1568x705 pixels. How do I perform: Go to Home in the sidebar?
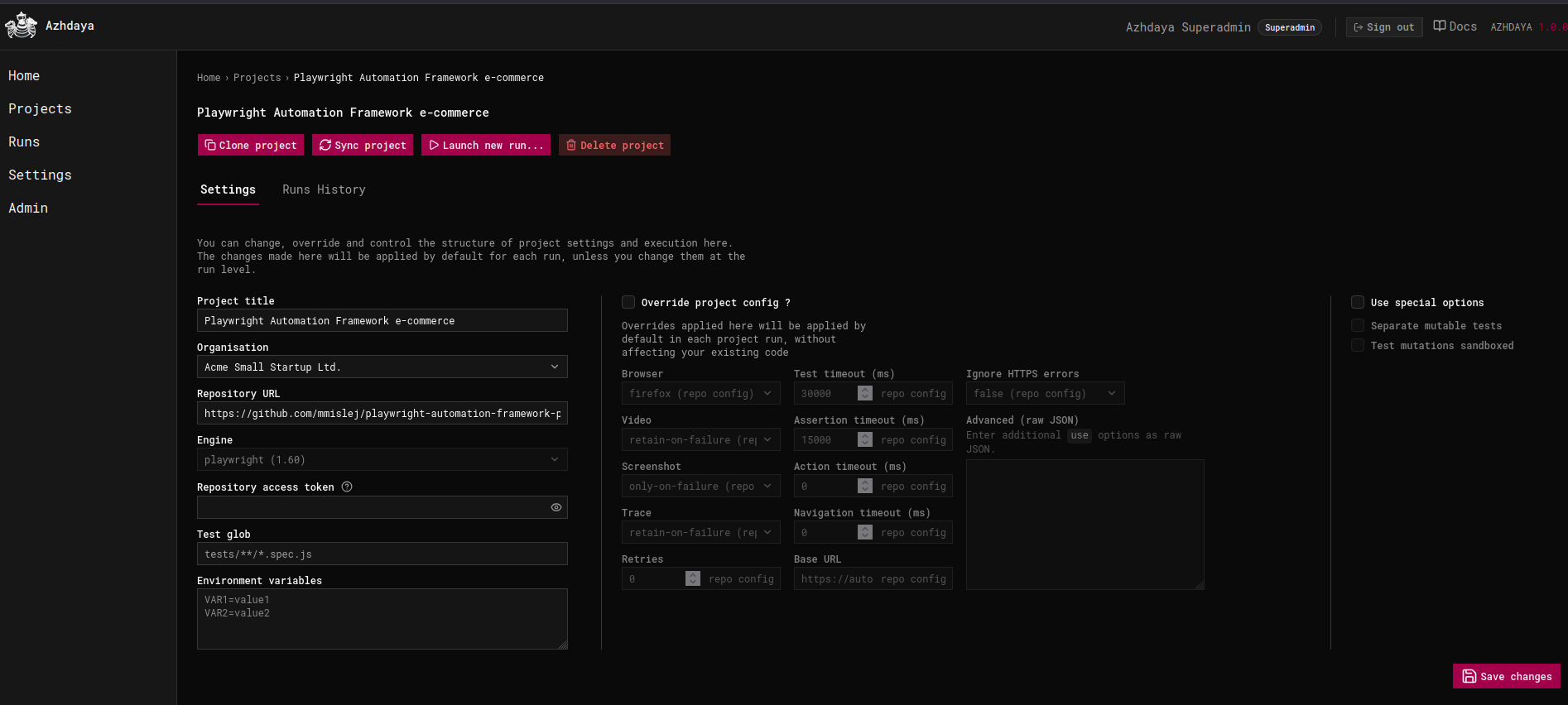click(24, 75)
